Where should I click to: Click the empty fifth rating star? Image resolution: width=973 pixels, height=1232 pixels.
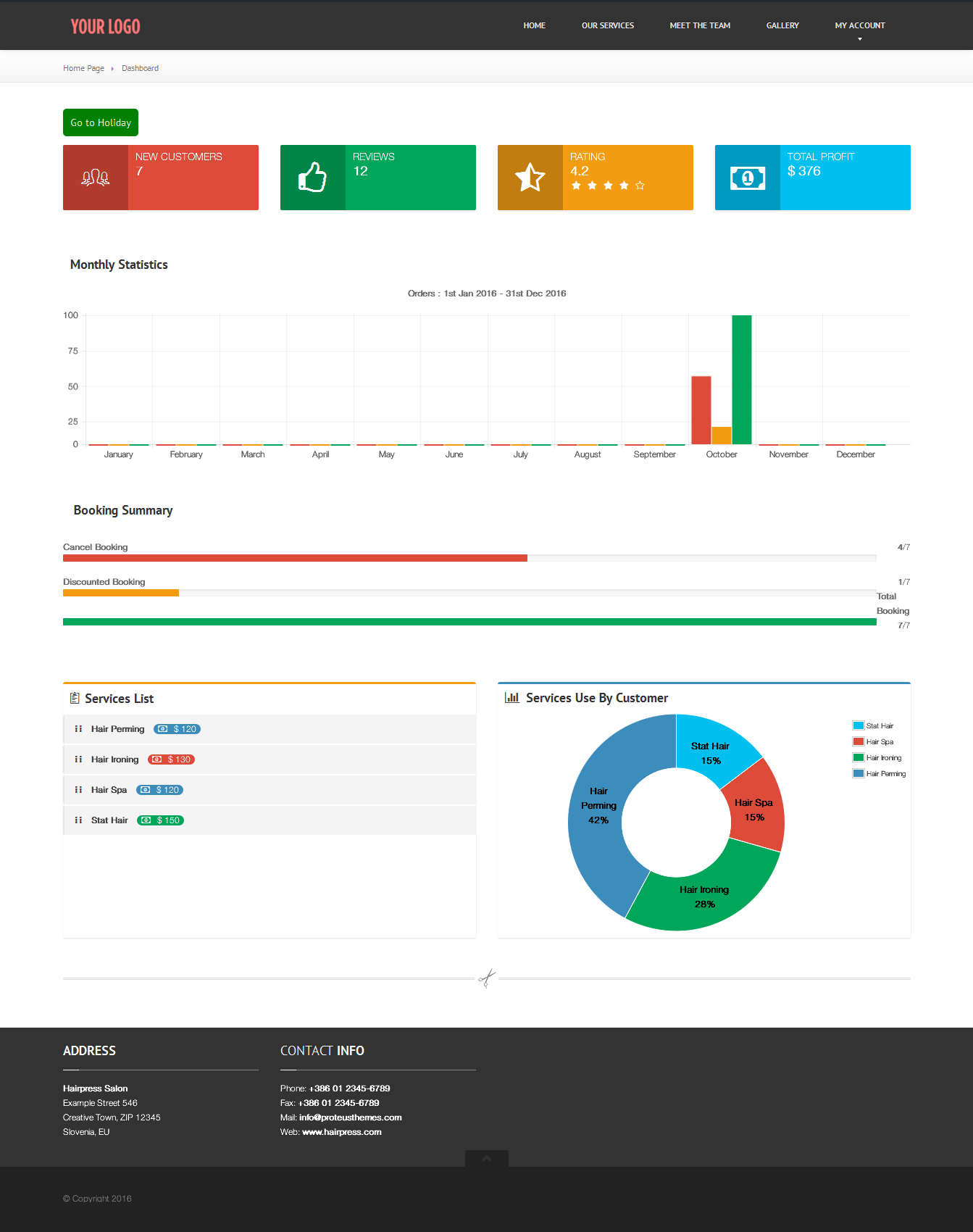[x=640, y=186]
